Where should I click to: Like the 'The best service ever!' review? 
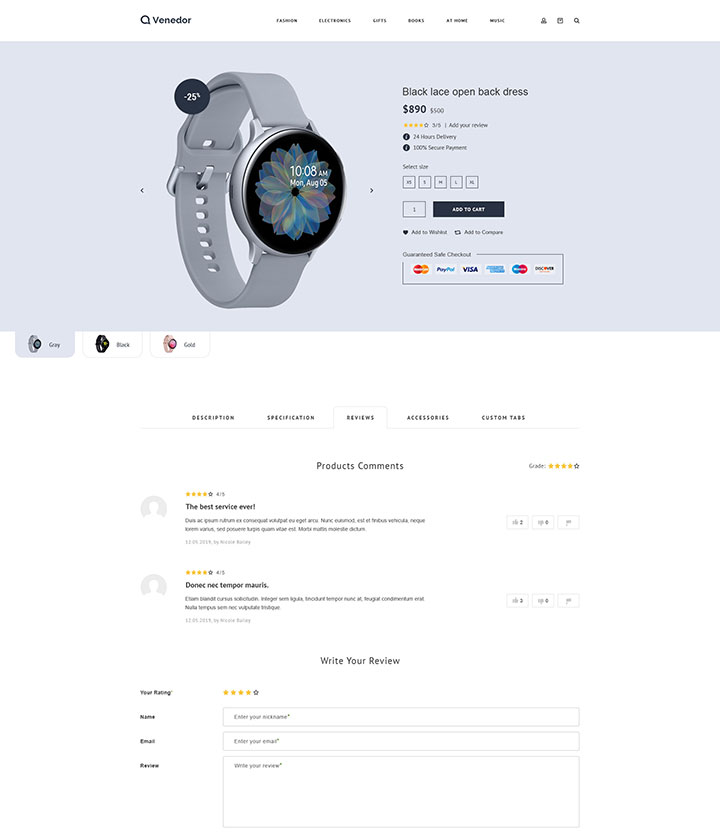point(517,522)
